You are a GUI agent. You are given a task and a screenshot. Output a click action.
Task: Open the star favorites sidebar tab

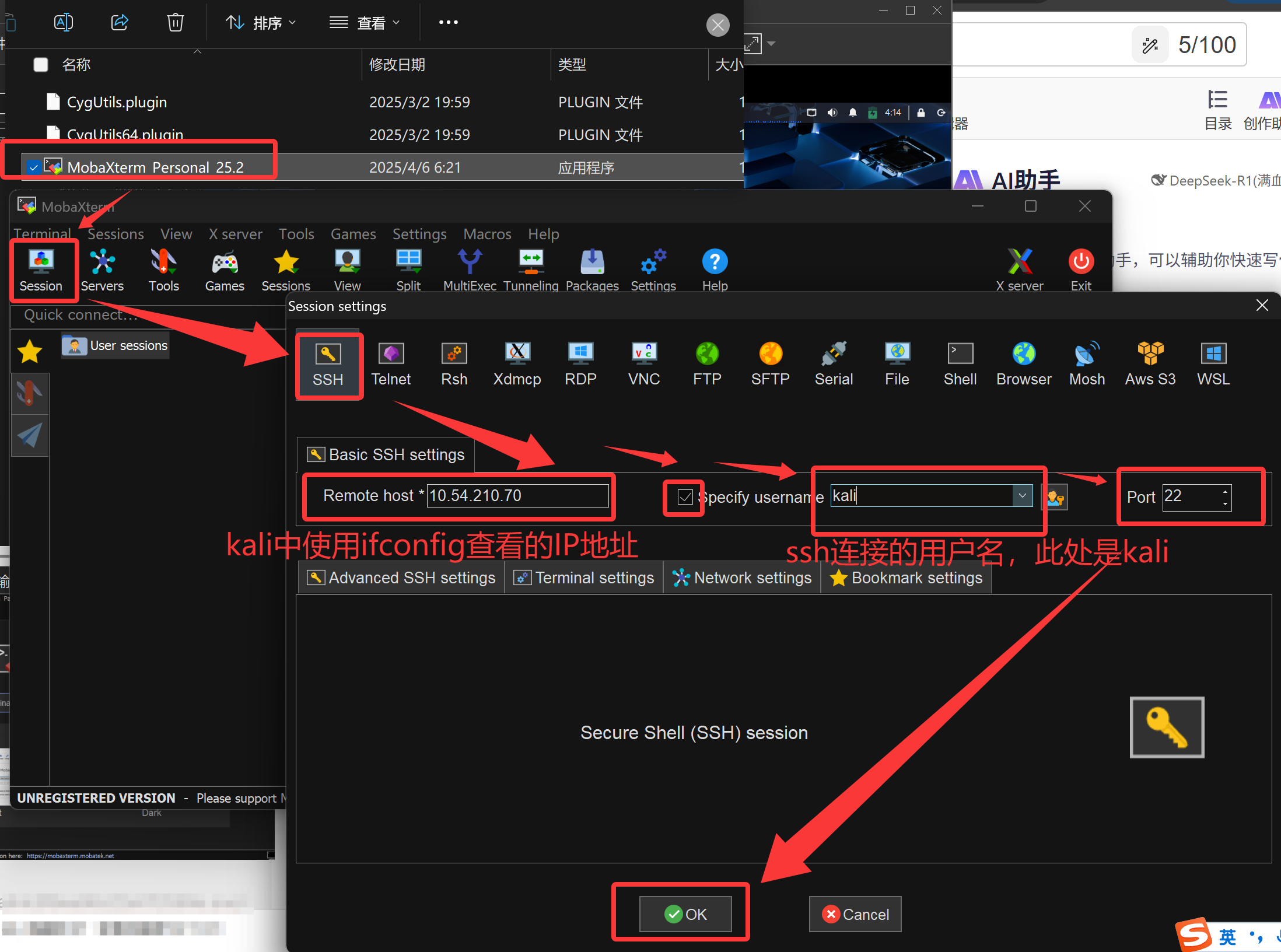coord(30,352)
